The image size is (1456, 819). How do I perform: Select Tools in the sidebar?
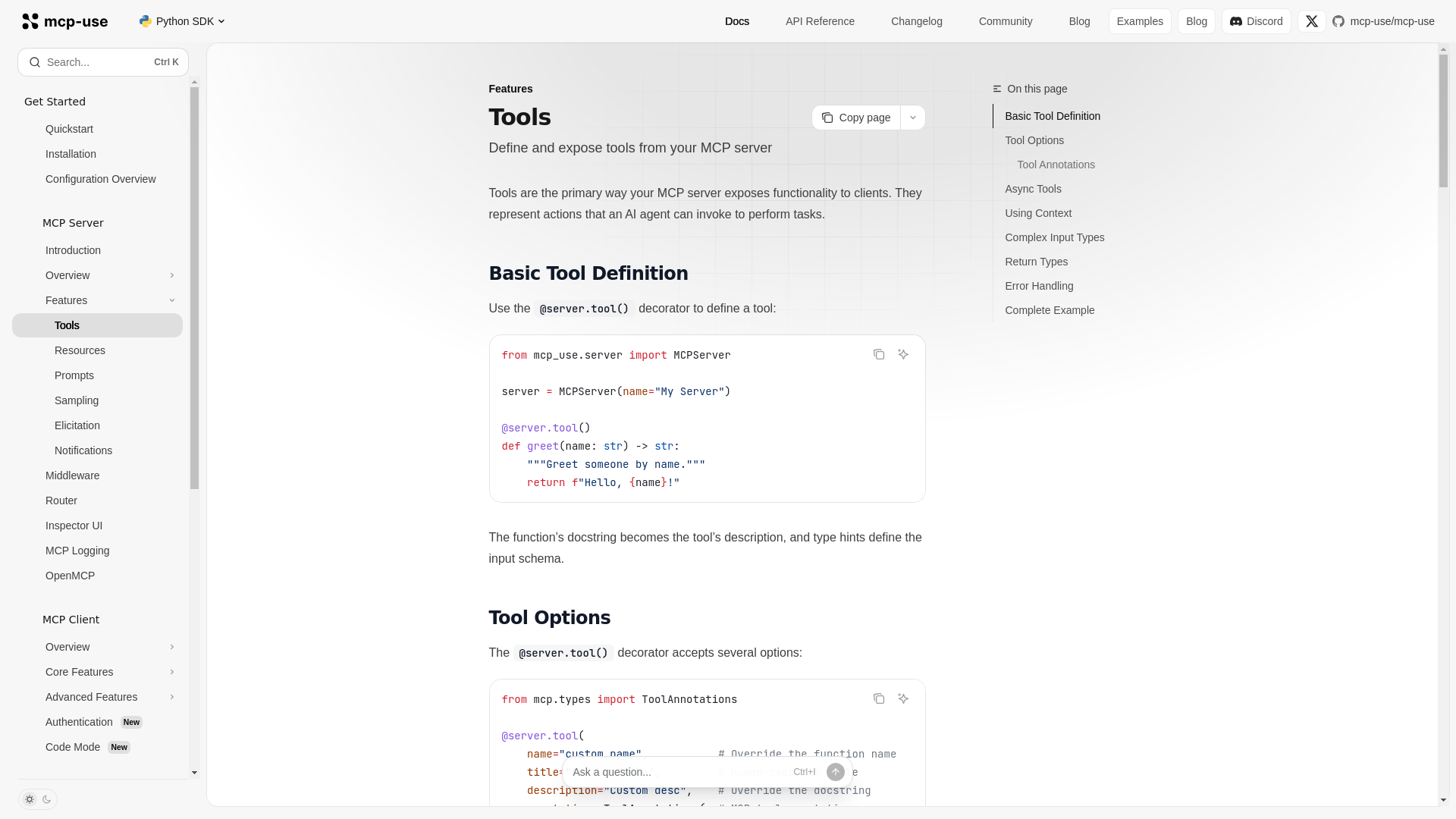97,325
